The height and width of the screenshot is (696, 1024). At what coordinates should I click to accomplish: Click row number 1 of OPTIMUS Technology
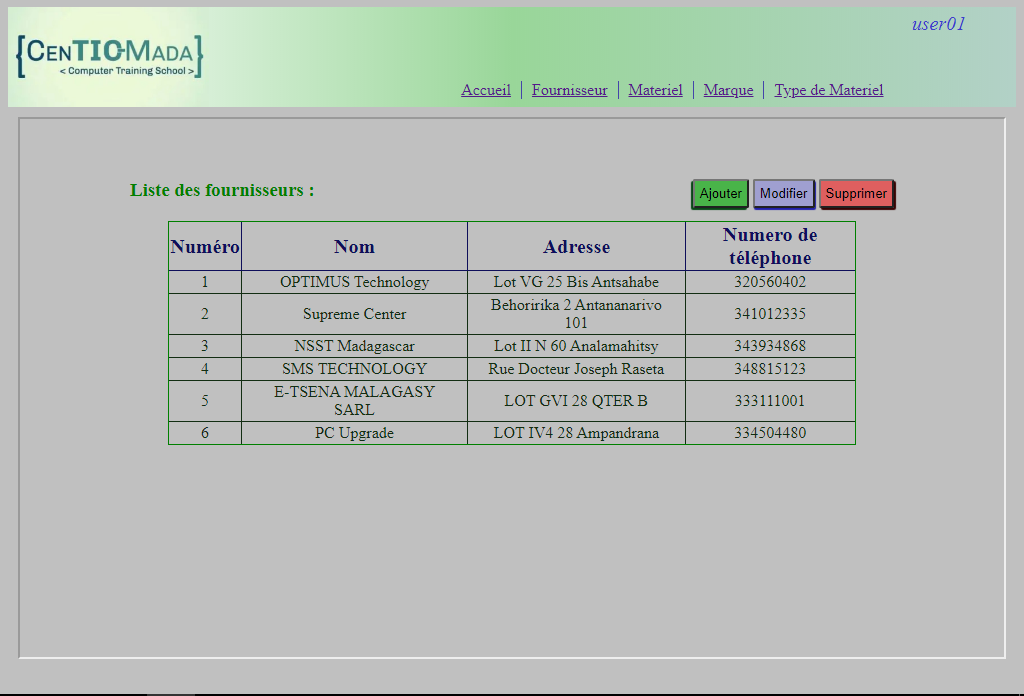click(205, 282)
